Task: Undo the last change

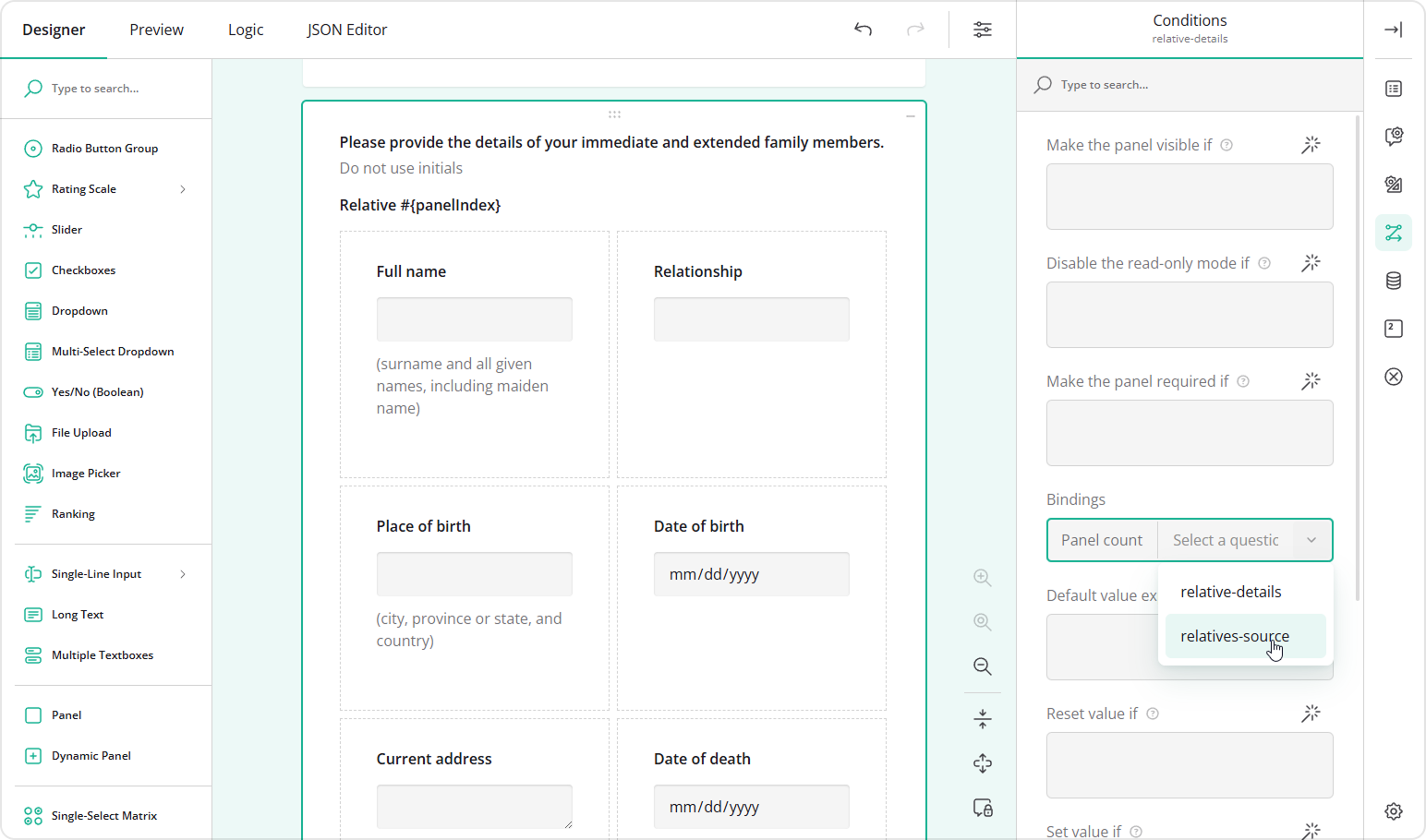Action: [863, 29]
